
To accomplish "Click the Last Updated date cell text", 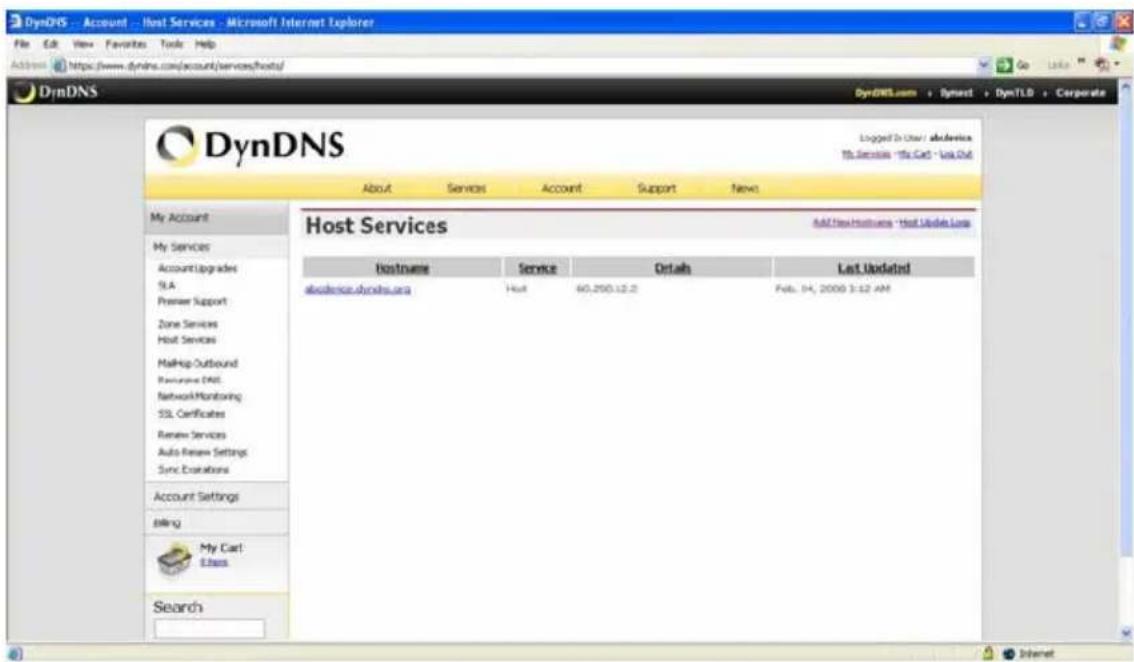I will pyautogui.click(x=833, y=289).
